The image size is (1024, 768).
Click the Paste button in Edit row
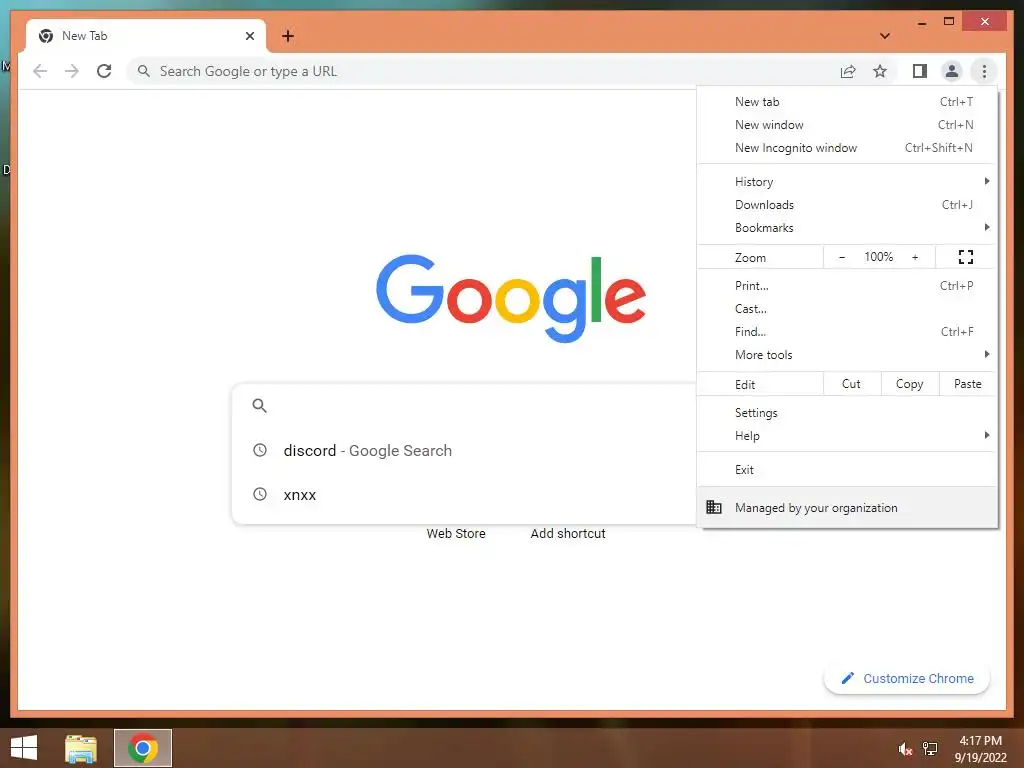[x=968, y=384]
